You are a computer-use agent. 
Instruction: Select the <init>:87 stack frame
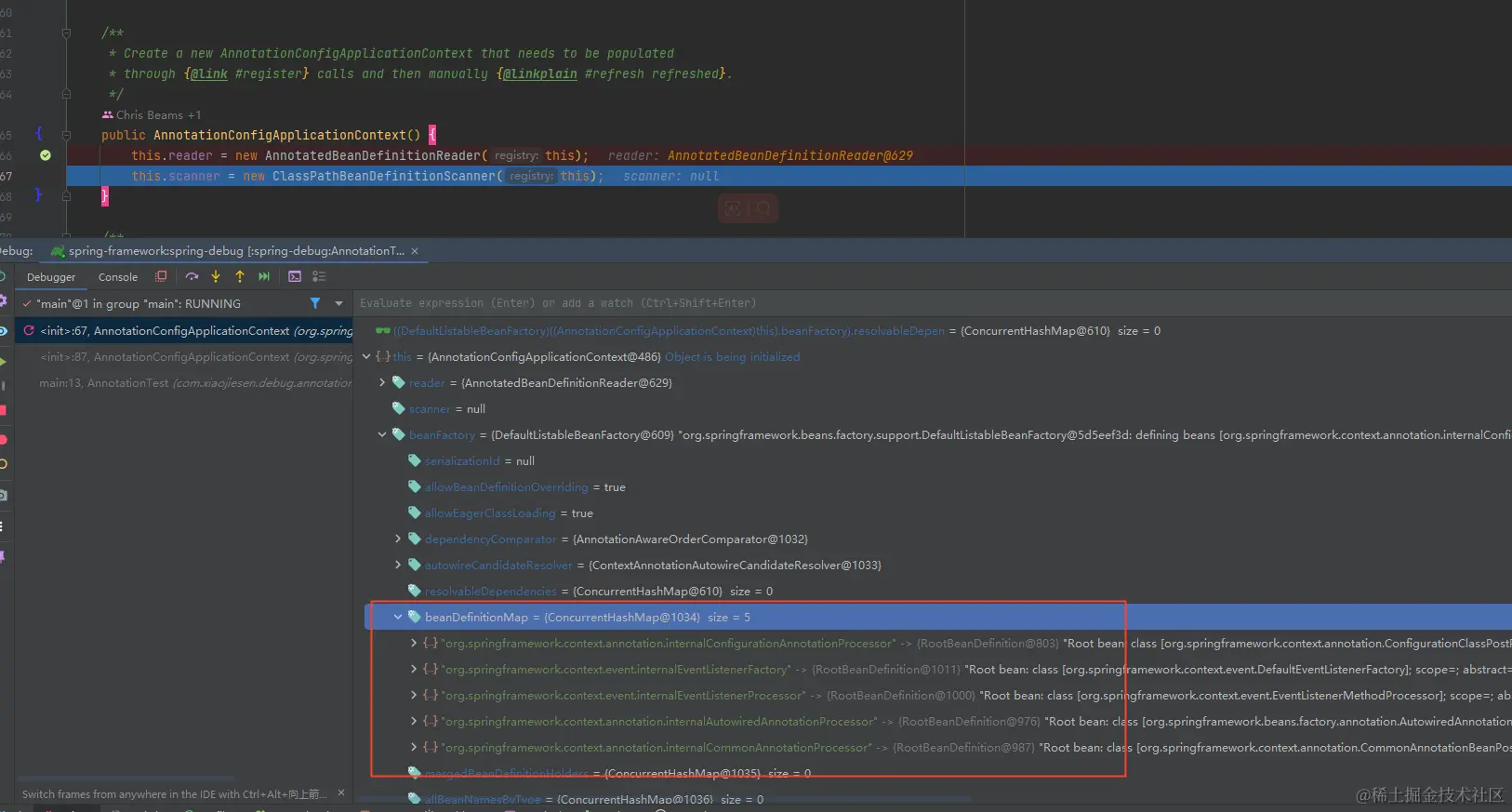click(184, 356)
